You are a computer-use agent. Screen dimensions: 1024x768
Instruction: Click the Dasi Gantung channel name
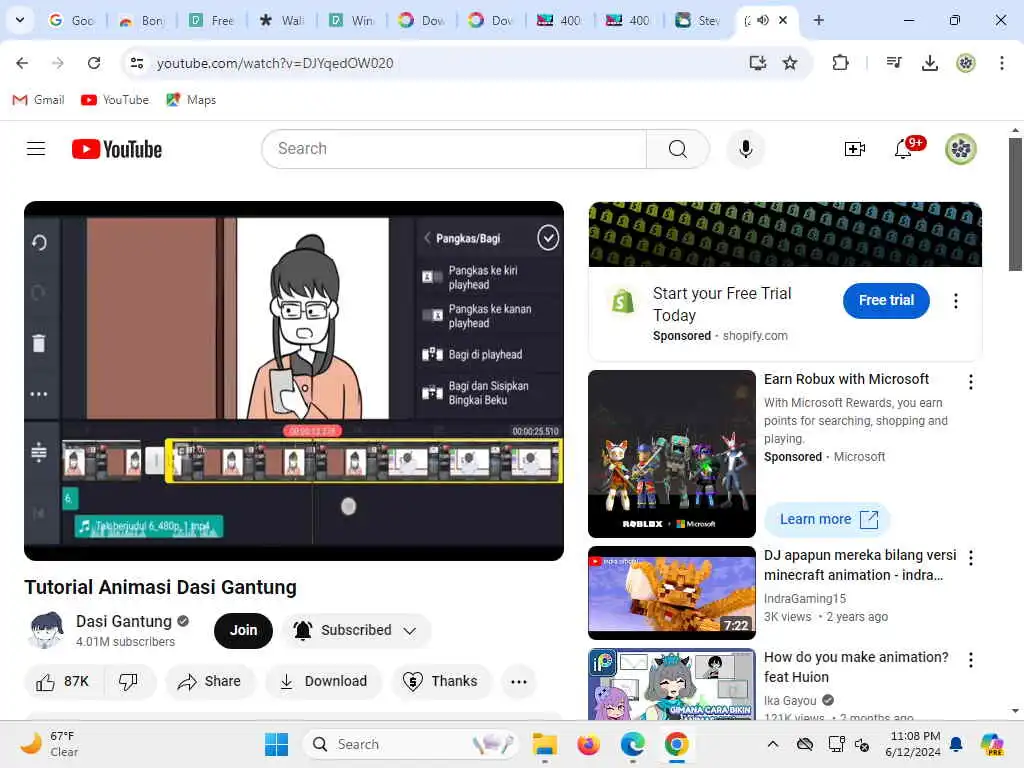pos(123,621)
